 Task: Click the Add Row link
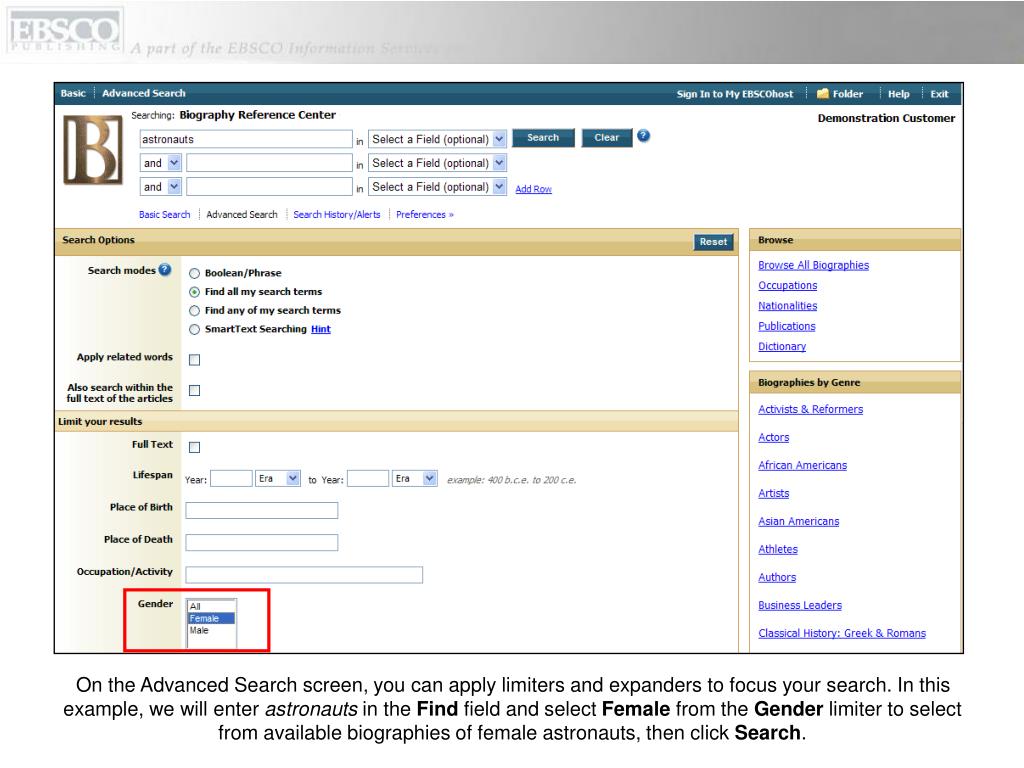click(534, 189)
